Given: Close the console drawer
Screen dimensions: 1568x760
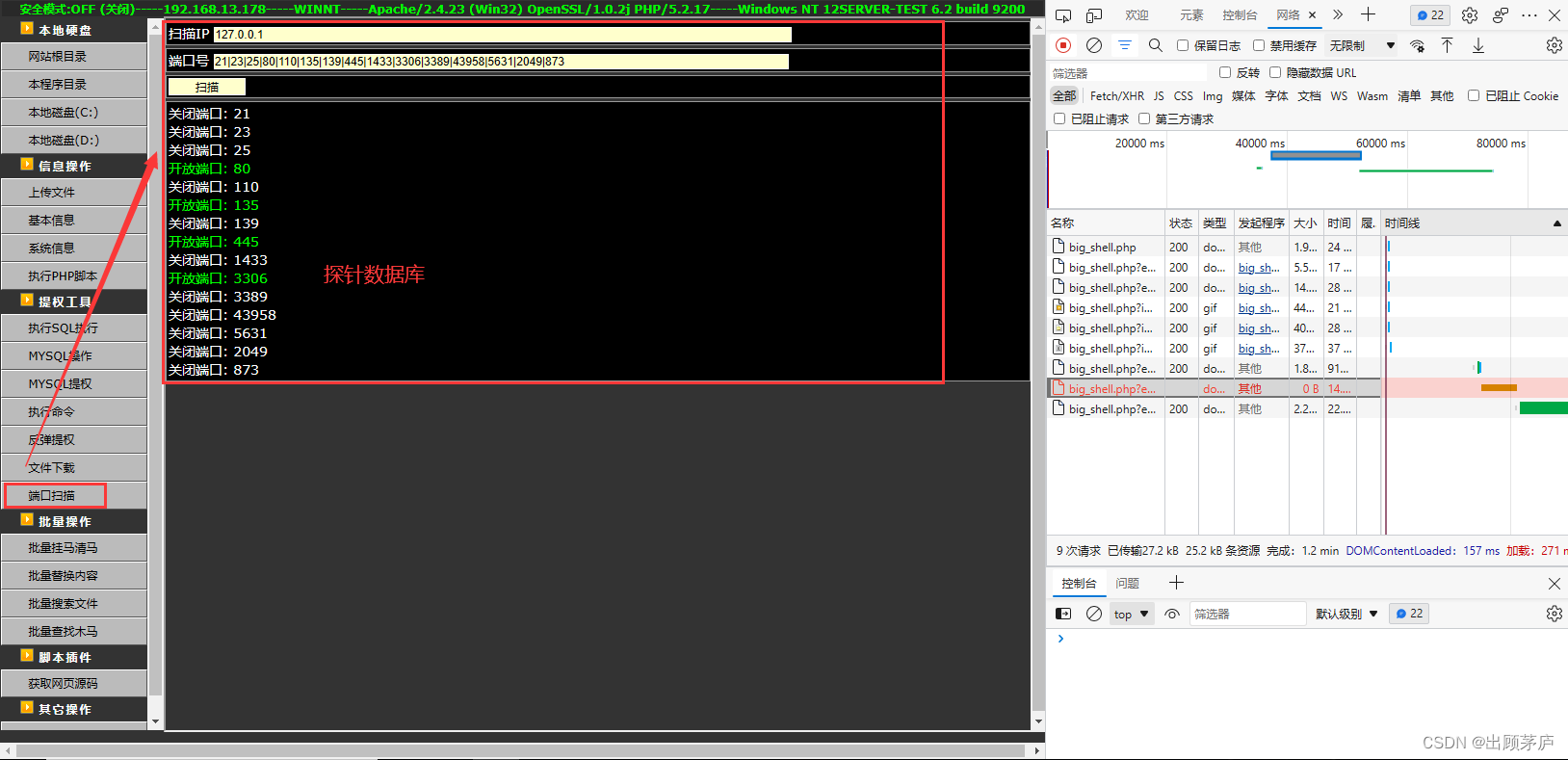Looking at the screenshot, I should tap(1554, 584).
